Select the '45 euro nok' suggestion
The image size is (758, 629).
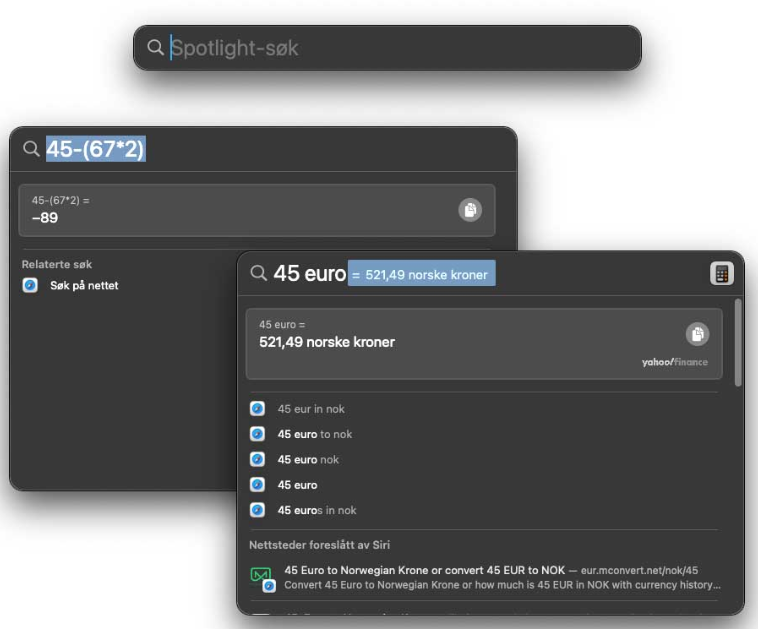[308, 460]
